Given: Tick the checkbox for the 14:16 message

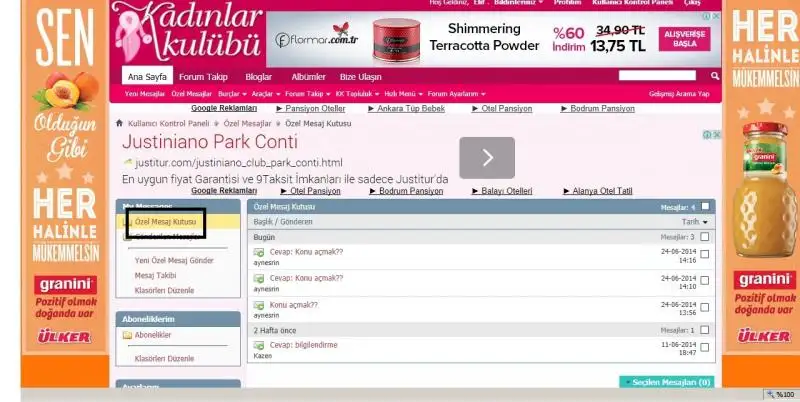Looking at the screenshot, I should point(705,255).
